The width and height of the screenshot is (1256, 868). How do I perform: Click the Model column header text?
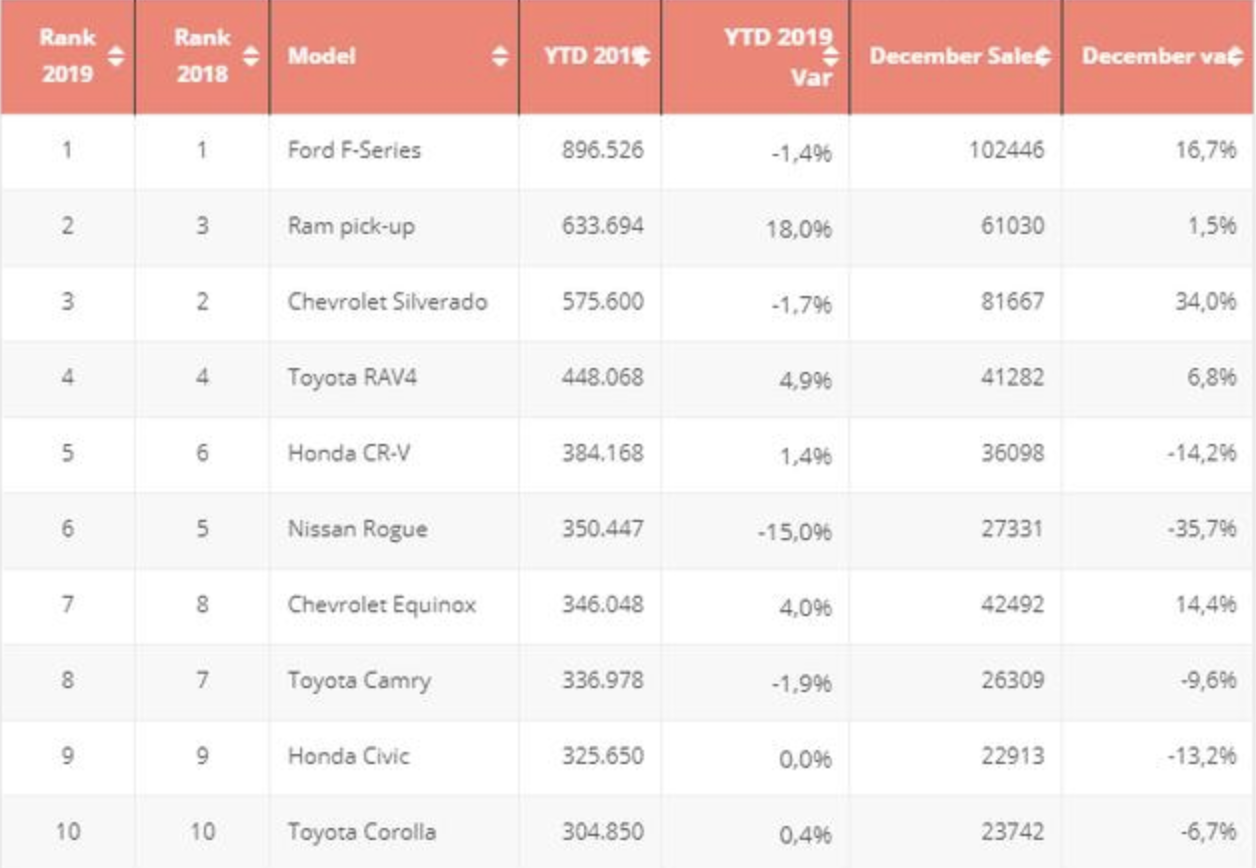(321, 57)
